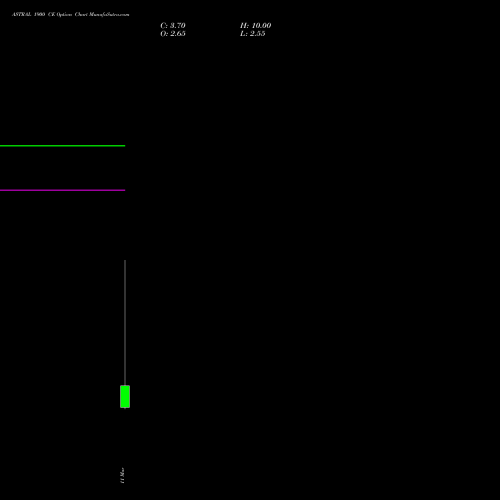Click the close value 'C: 3.70'

pos(173,26)
